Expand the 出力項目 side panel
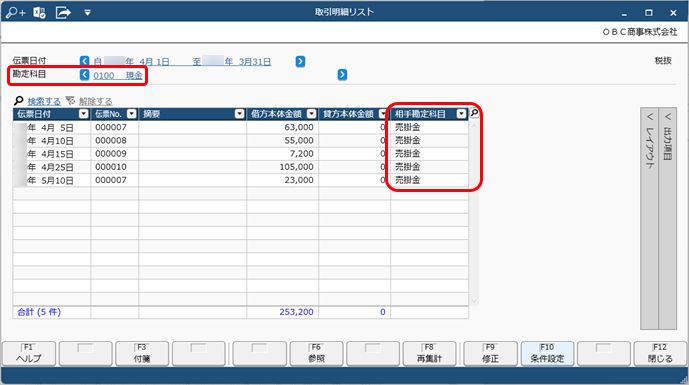The width and height of the screenshot is (689, 385). coord(667,218)
